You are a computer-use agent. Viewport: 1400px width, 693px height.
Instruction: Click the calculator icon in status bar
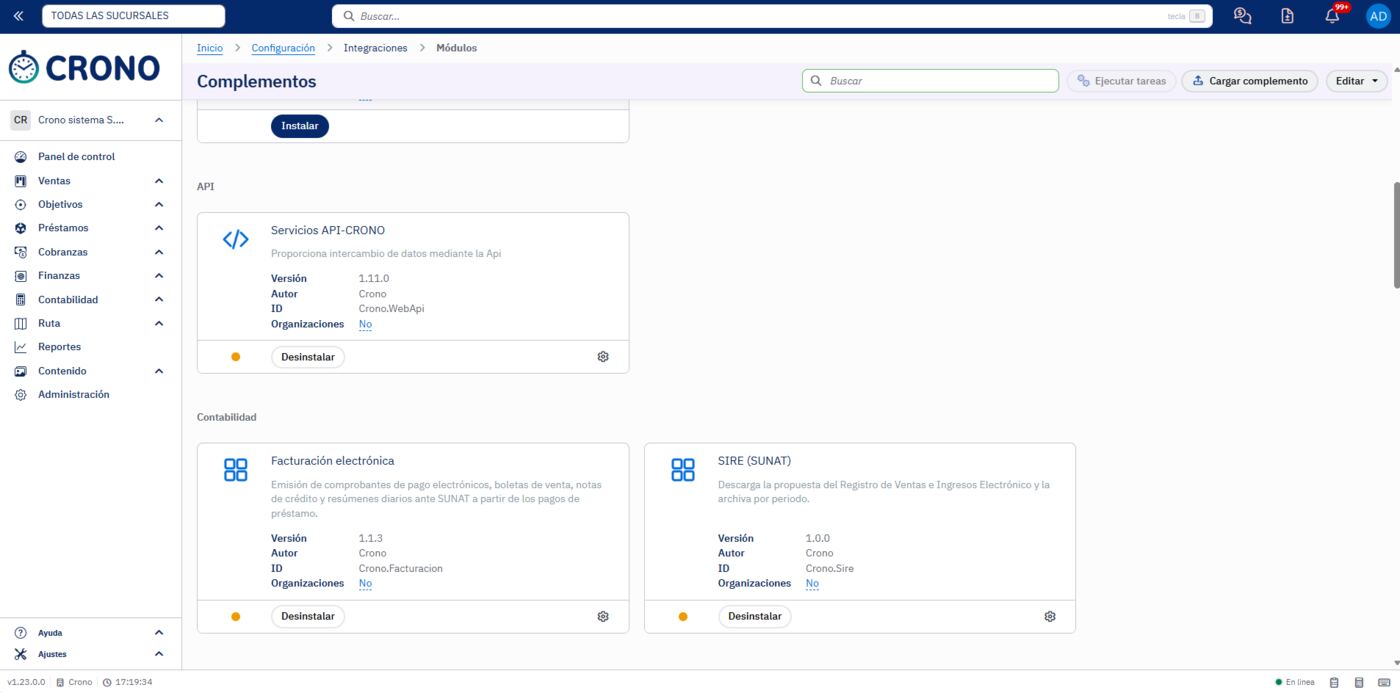click(1359, 683)
